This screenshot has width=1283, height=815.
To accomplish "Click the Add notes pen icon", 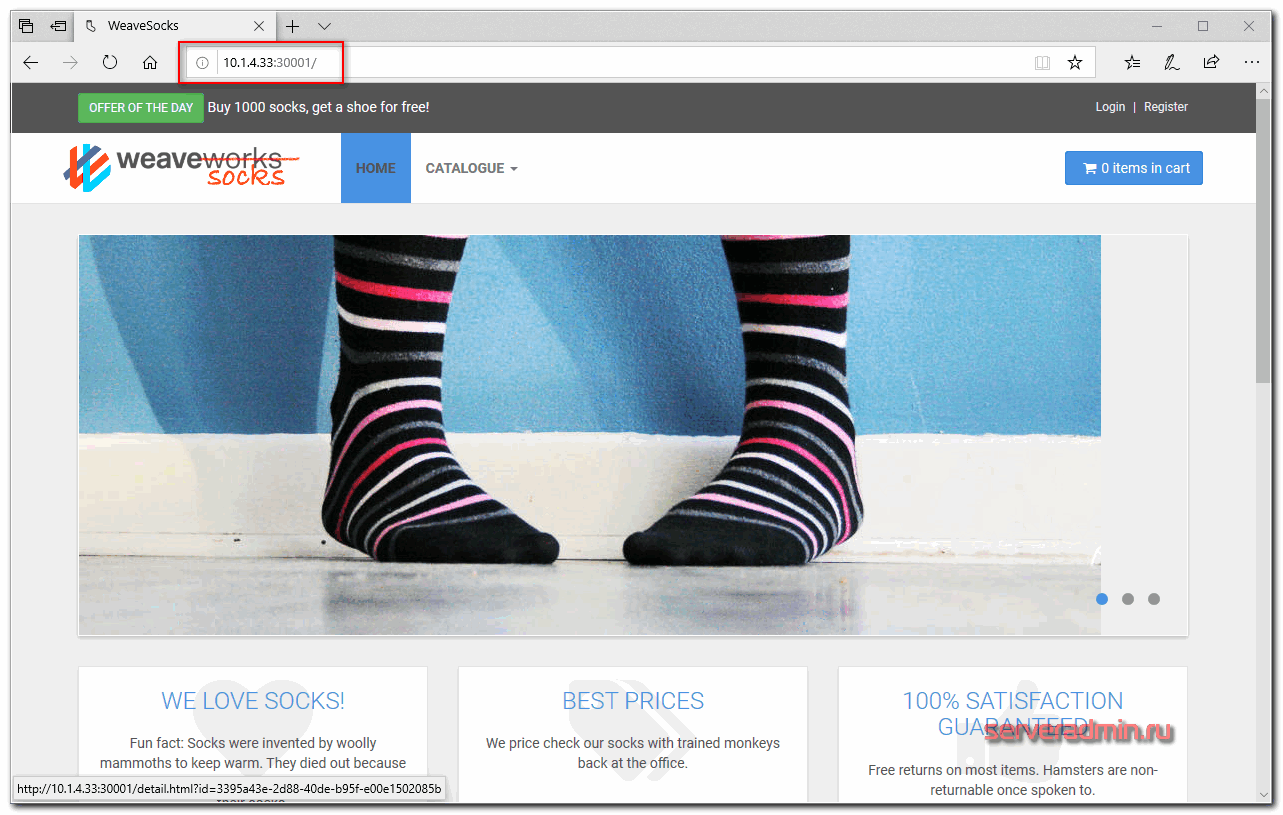I will click(1171, 62).
